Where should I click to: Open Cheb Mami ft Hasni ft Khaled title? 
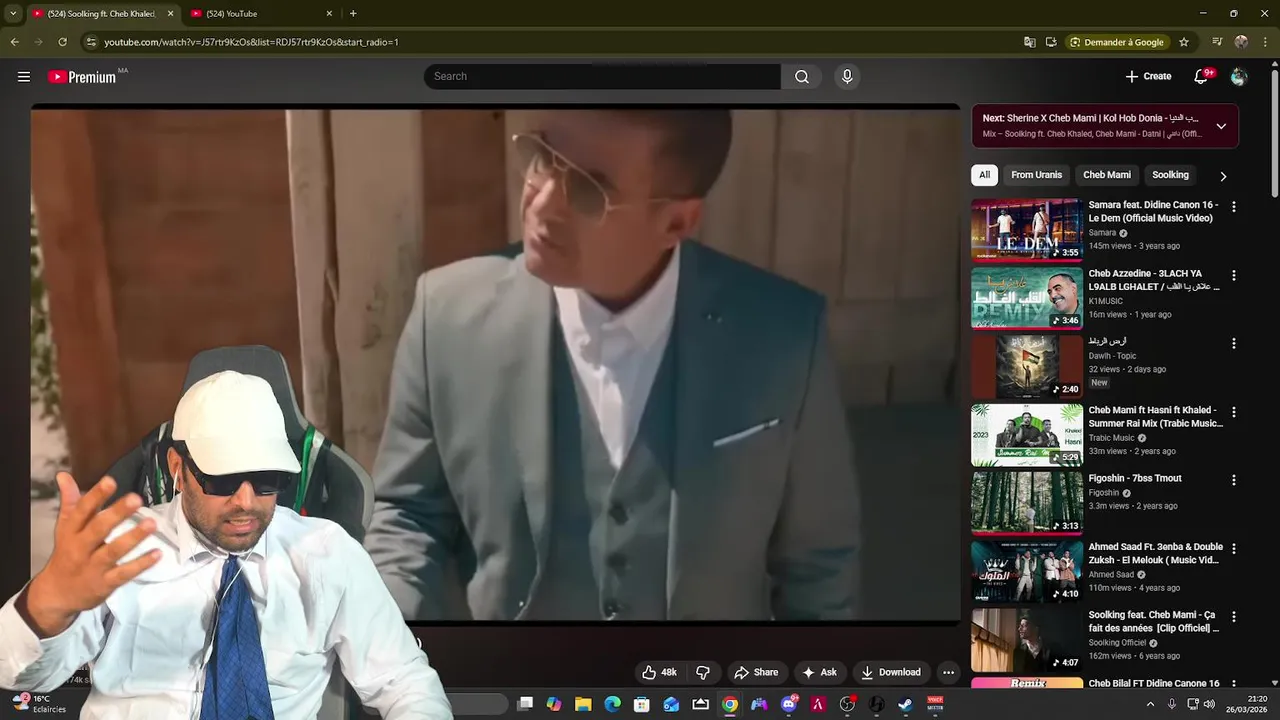(1155, 417)
